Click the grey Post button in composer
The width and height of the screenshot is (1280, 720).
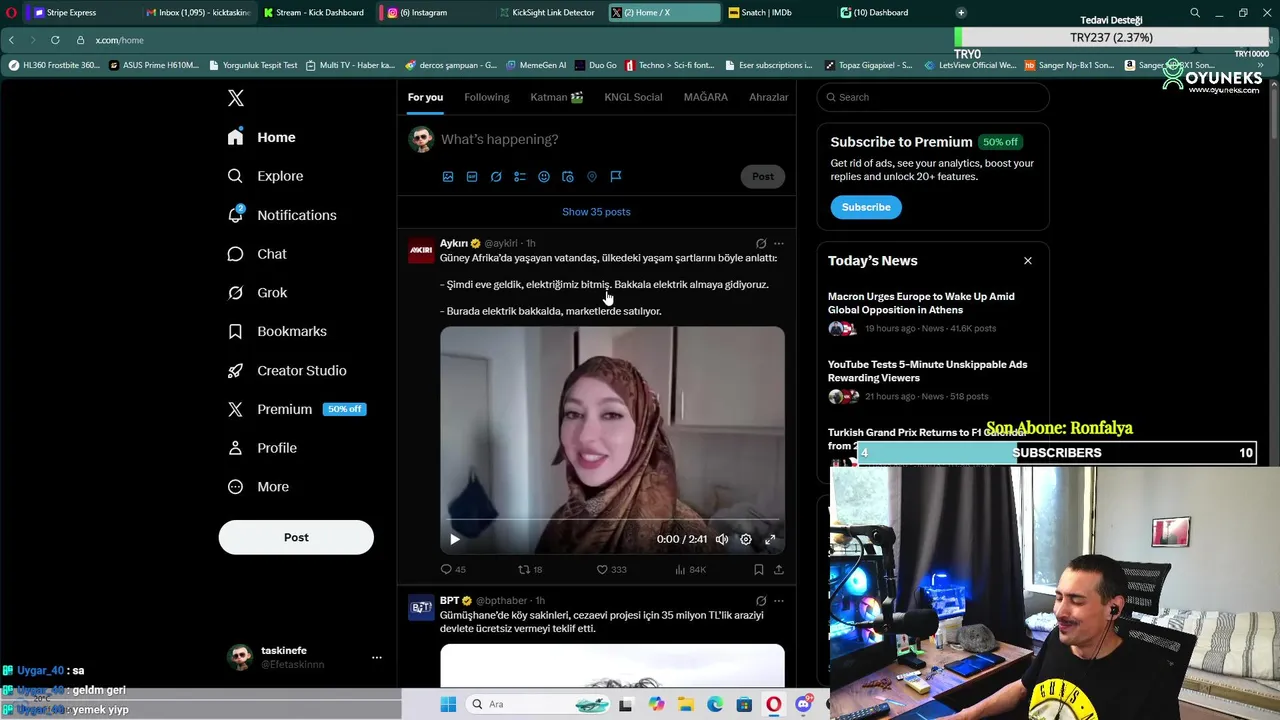click(763, 176)
